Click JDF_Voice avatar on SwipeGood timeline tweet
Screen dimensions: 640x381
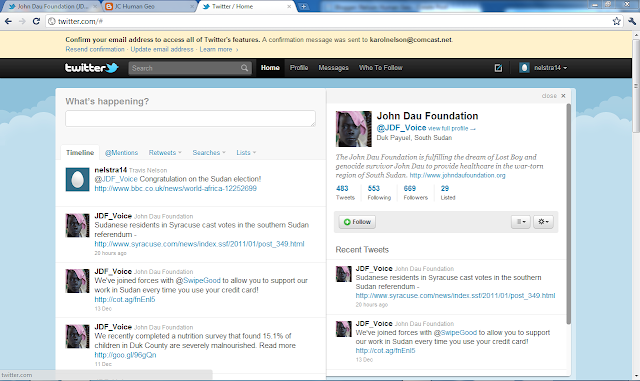(78, 281)
